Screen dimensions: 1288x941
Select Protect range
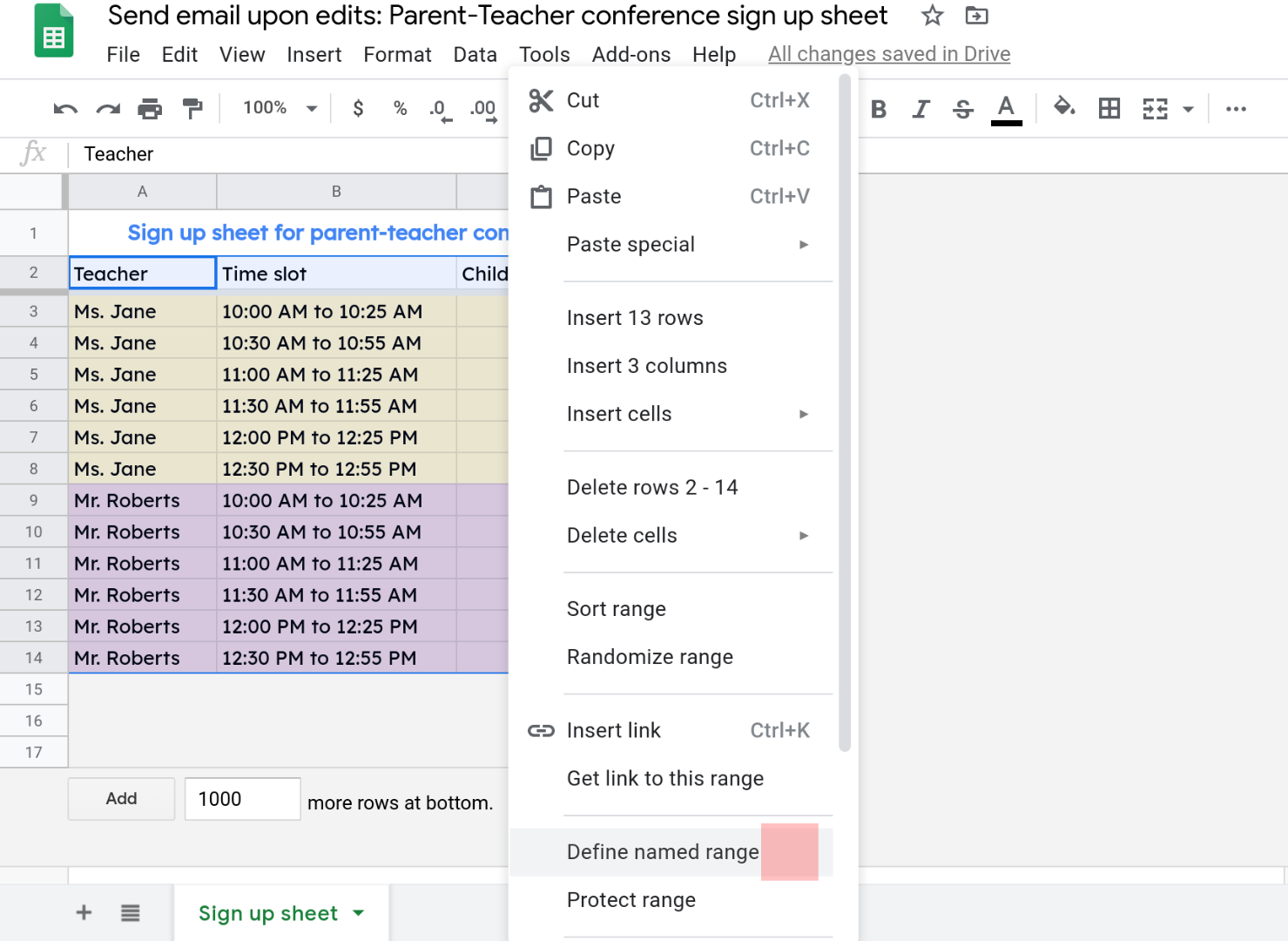point(671,899)
